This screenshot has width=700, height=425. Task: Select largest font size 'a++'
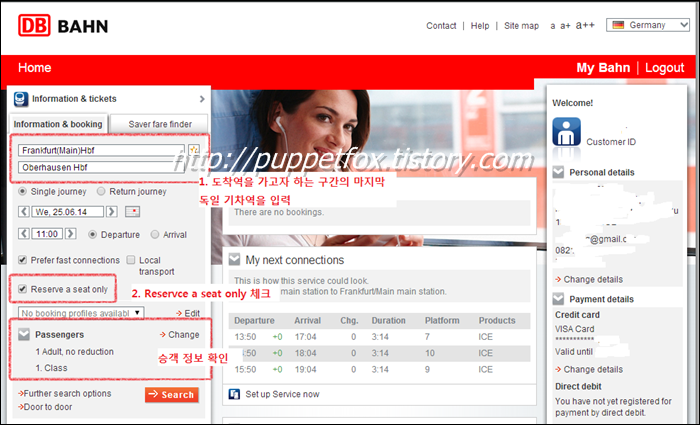coord(585,25)
